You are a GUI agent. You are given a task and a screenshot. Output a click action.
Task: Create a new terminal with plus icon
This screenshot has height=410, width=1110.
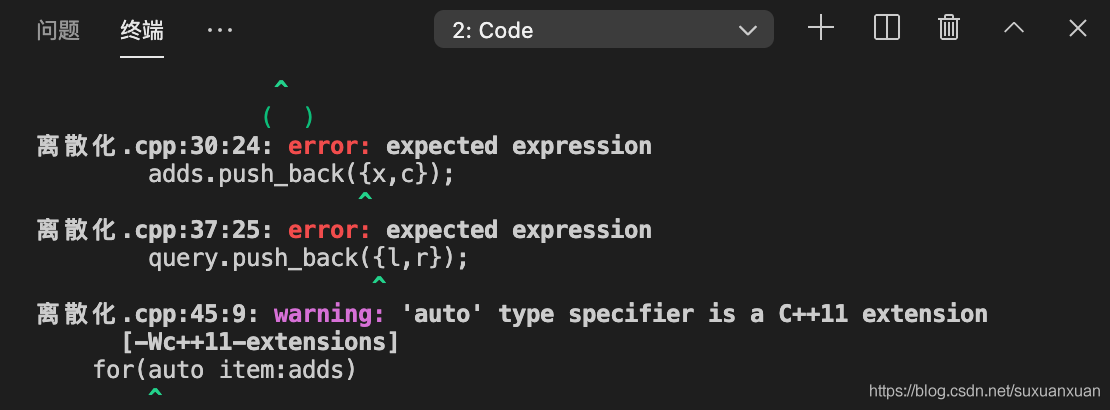821,29
